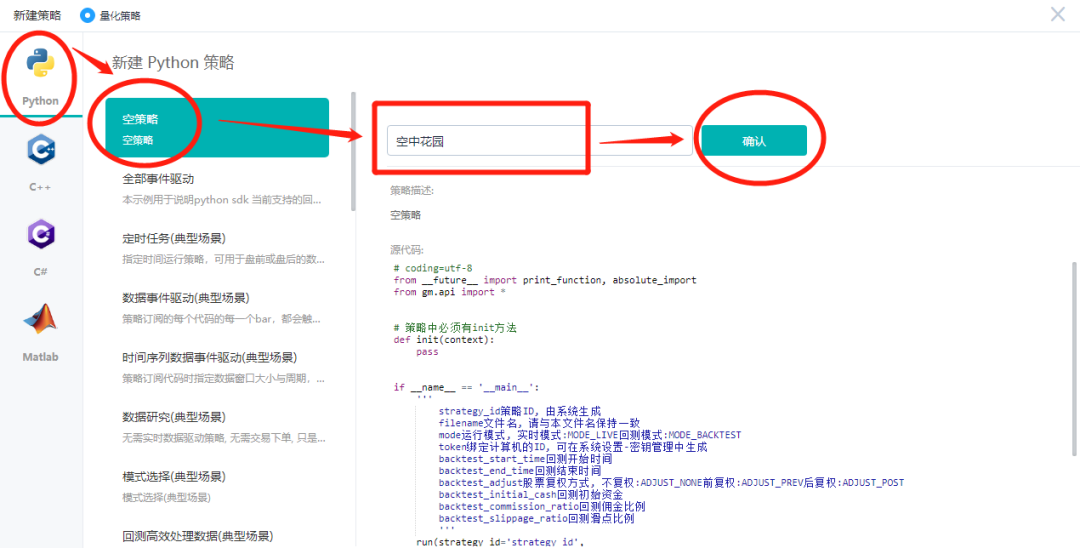Select the 量化策略 radio button
This screenshot has width=1080, height=548.
pos(87,15)
